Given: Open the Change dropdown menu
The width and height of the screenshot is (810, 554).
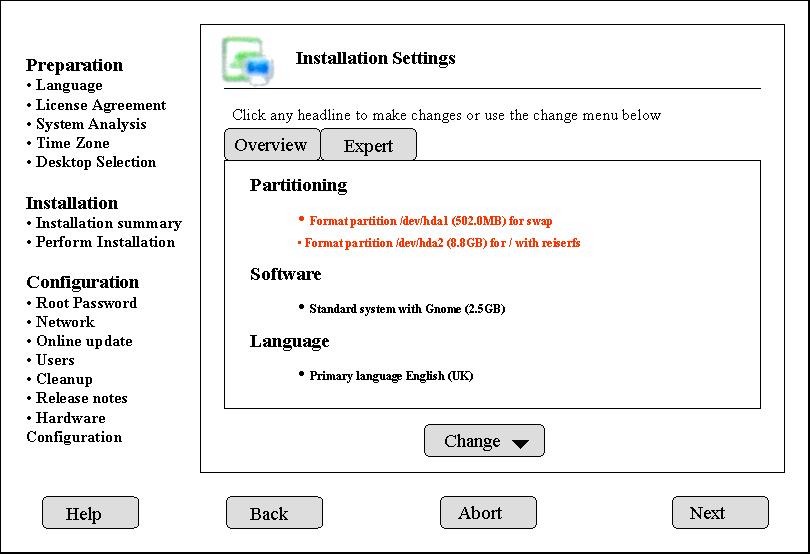Looking at the screenshot, I should pyautogui.click(x=484, y=441).
